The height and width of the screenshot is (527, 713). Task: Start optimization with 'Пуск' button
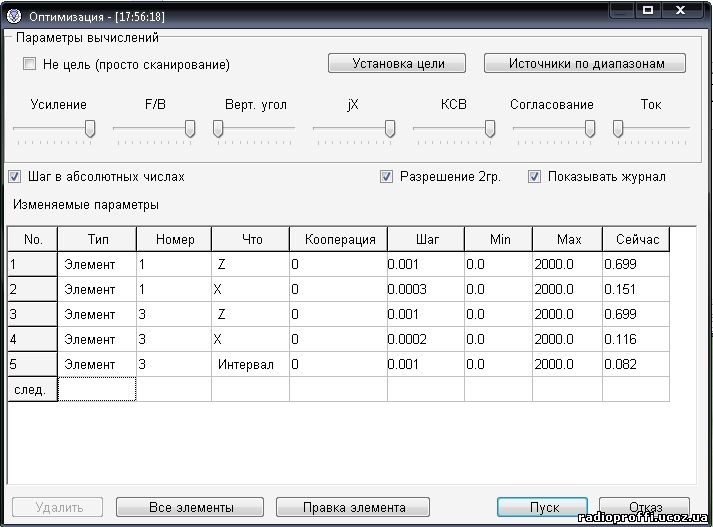(542, 507)
